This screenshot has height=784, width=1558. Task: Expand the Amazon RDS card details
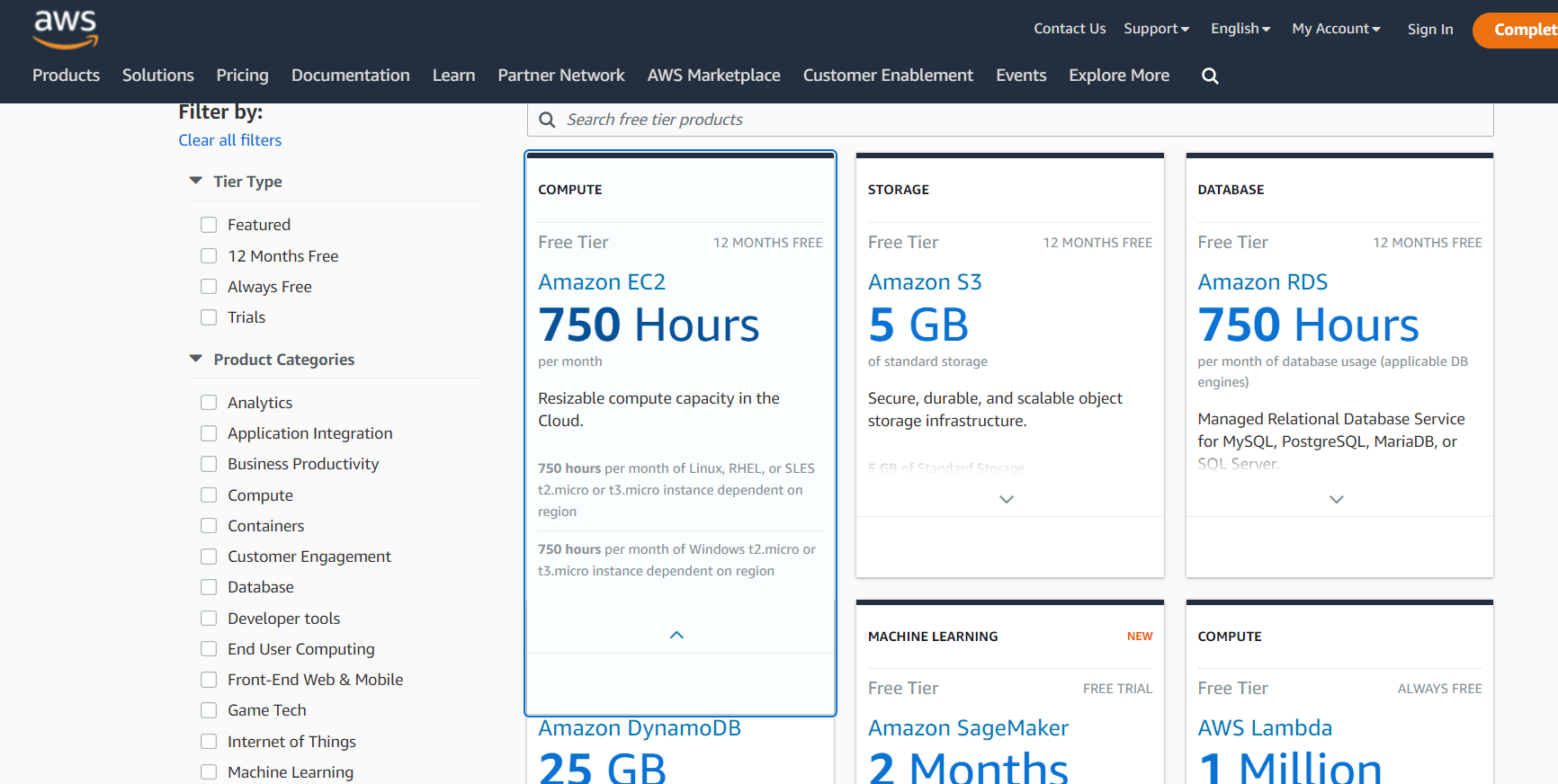point(1337,499)
